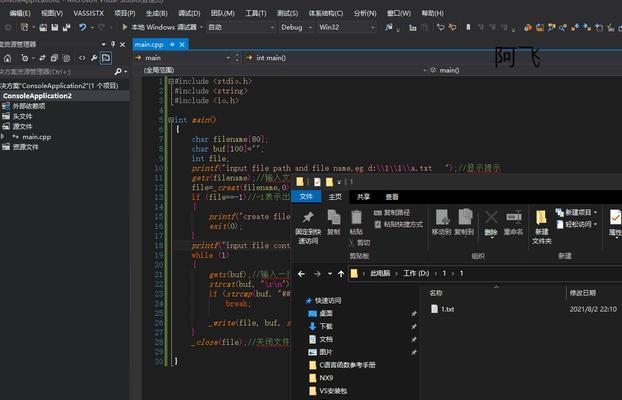Click the search magnifier in Solution Explorer
The image size is (622, 400).
(118, 72)
